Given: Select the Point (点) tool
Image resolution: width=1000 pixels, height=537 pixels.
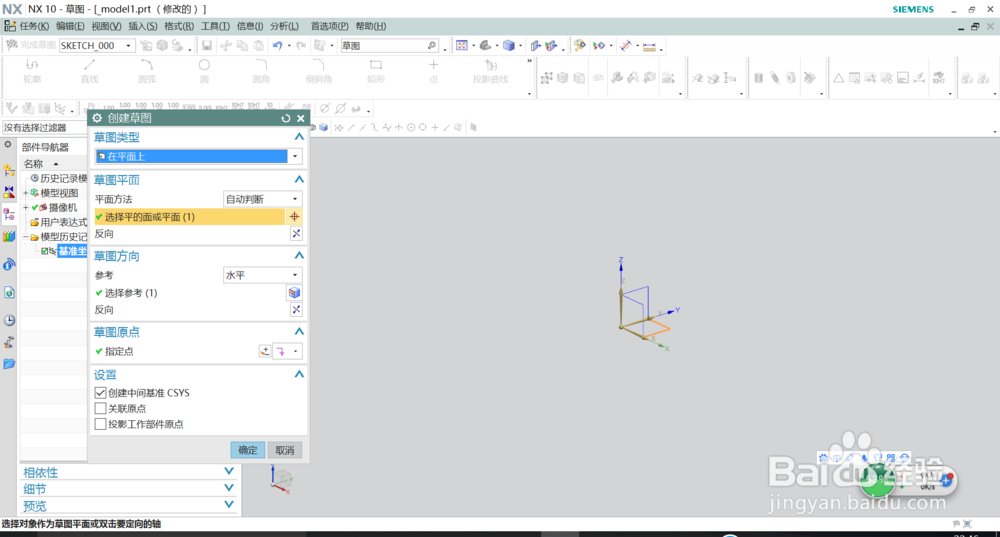Looking at the screenshot, I should click(x=433, y=71).
